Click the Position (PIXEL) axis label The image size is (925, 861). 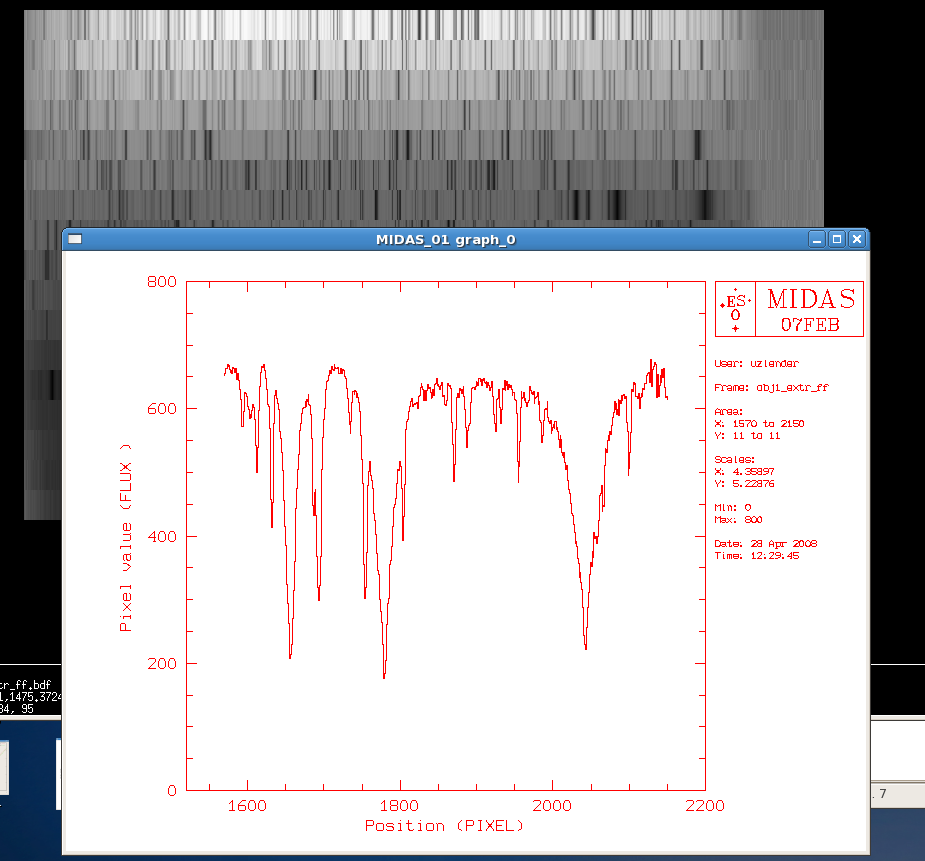pyautogui.click(x=444, y=826)
